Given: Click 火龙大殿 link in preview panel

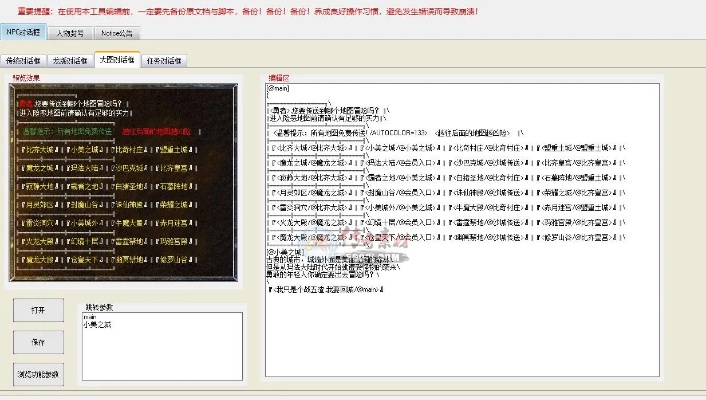Looking at the screenshot, I should tap(40, 241).
